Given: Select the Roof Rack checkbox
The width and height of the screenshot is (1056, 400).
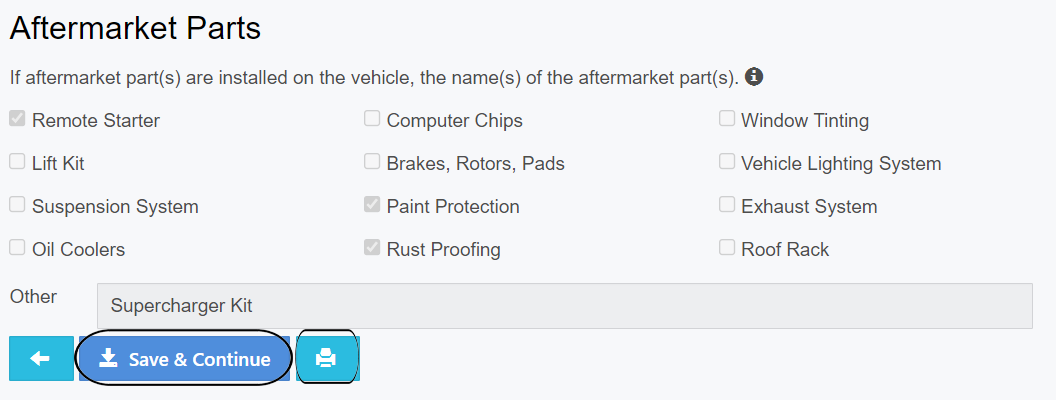Looking at the screenshot, I should 727,248.
